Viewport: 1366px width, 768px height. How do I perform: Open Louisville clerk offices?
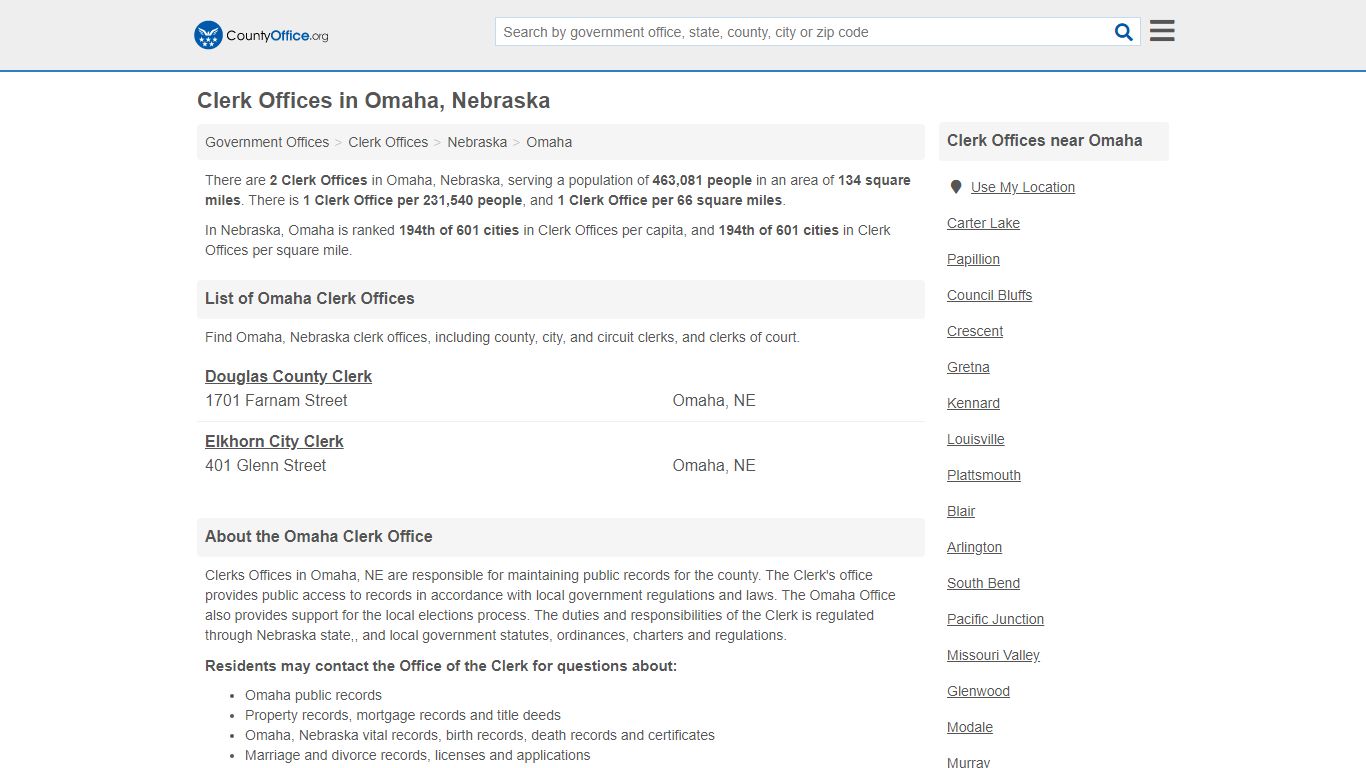[976, 439]
